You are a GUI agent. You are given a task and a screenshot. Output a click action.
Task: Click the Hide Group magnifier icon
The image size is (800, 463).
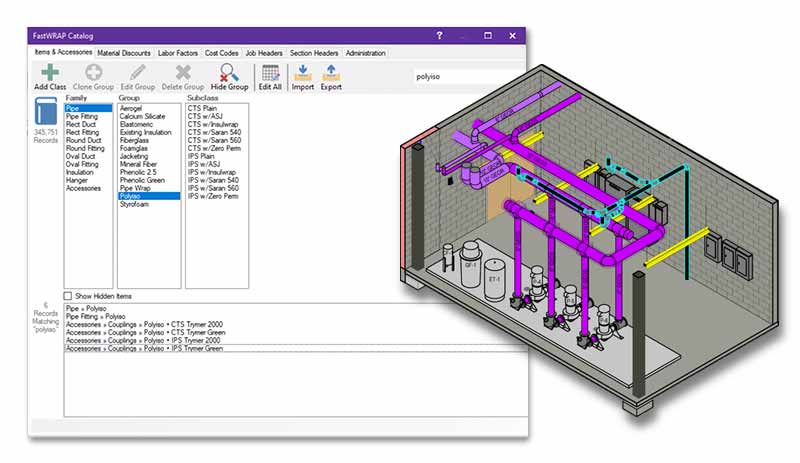[x=229, y=72]
